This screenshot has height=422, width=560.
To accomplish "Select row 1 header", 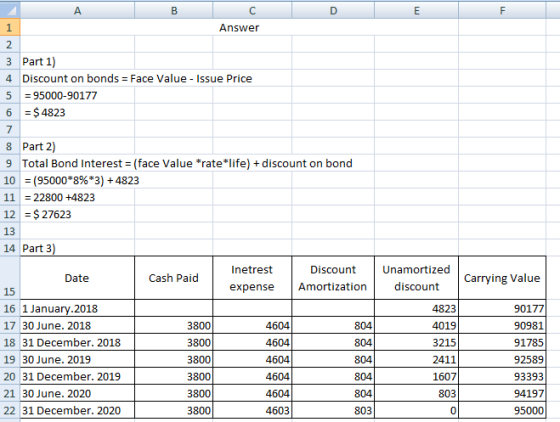I will coord(10,27).
